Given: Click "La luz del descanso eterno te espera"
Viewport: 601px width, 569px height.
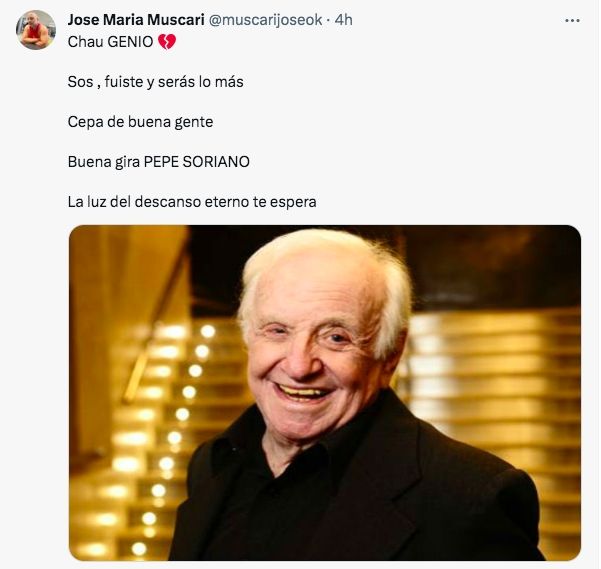Looking at the screenshot, I should pos(192,202).
